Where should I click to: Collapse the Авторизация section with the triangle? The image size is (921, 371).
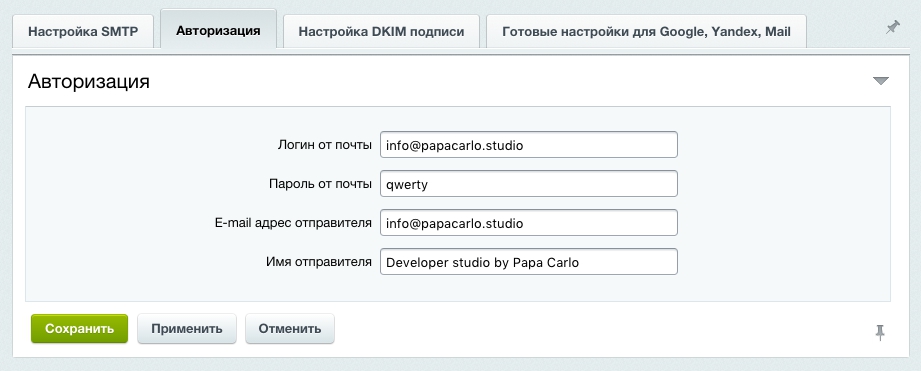pos(880,81)
